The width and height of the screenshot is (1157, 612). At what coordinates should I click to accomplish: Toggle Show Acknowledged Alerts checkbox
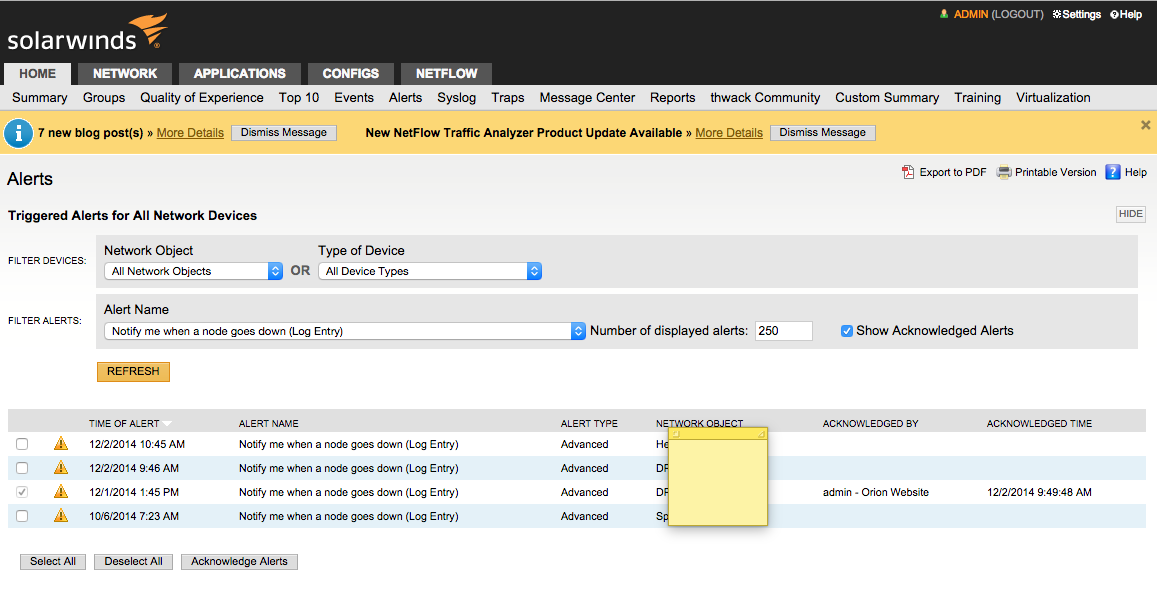(x=847, y=331)
